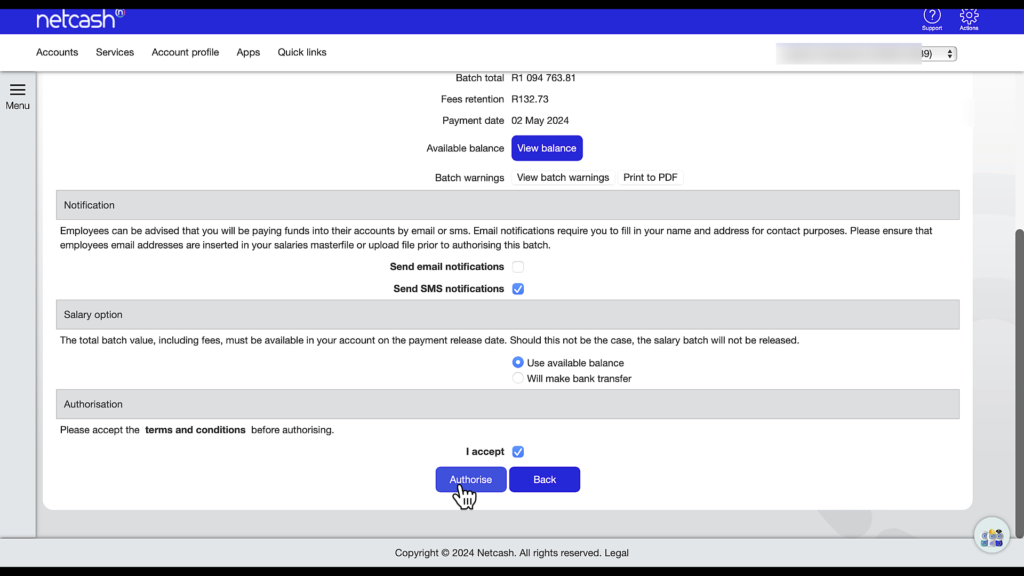This screenshot has width=1024, height=576.
Task: Click the Authorisation section header
Action: pos(507,404)
